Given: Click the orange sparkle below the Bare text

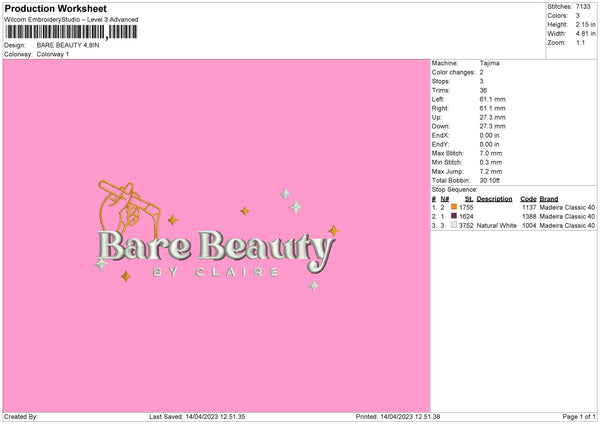Looking at the screenshot, I should click(x=126, y=276).
